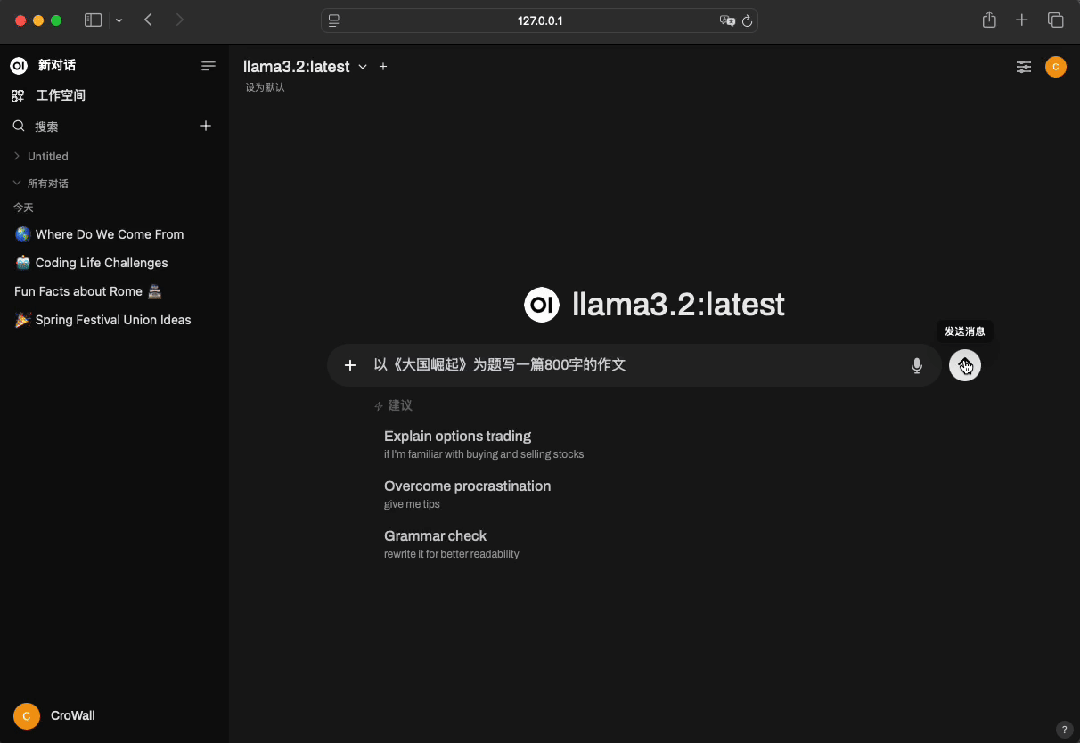Viewport: 1080px width, 743px height.
Task: Open a new Safari tab
Action: click(x=1021, y=20)
